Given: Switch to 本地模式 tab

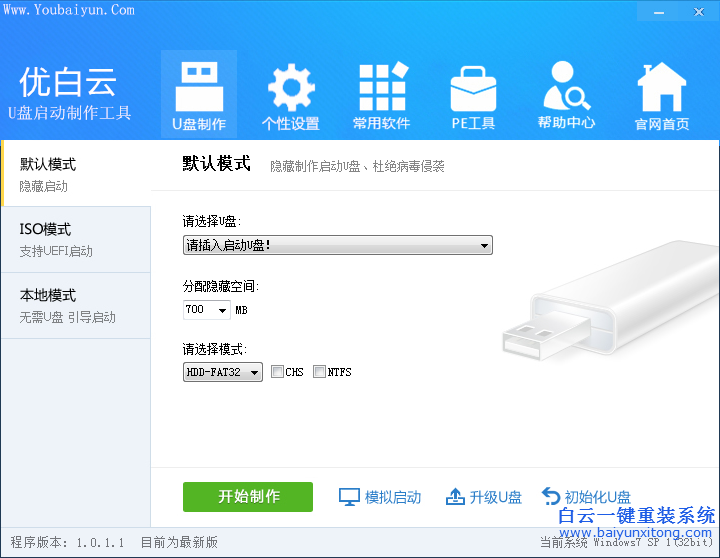Looking at the screenshot, I should tap(75, 305).
